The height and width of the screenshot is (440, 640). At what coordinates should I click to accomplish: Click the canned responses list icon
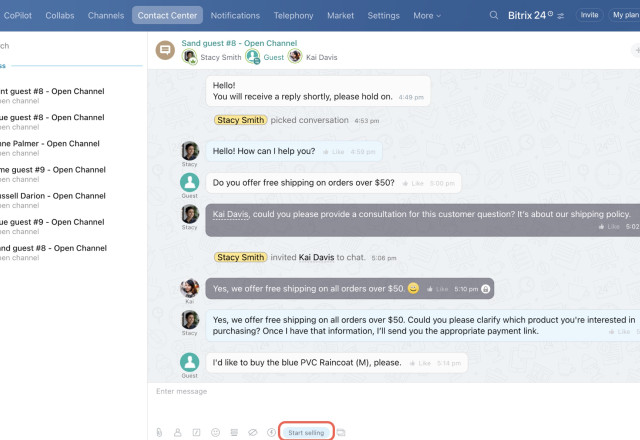pyautogui.click(x=234, y=432)
